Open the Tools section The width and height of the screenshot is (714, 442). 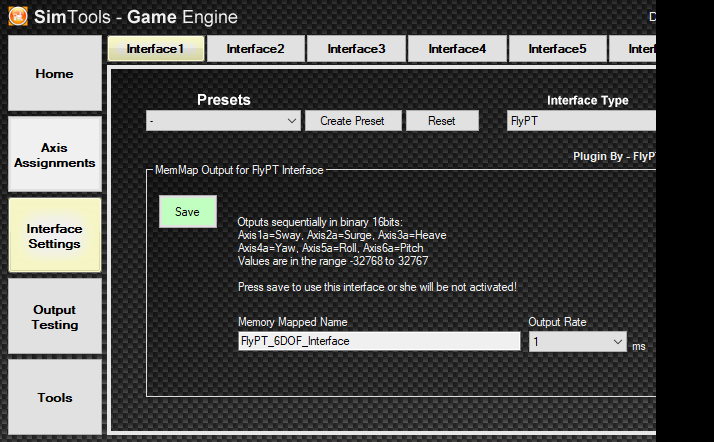55,397
